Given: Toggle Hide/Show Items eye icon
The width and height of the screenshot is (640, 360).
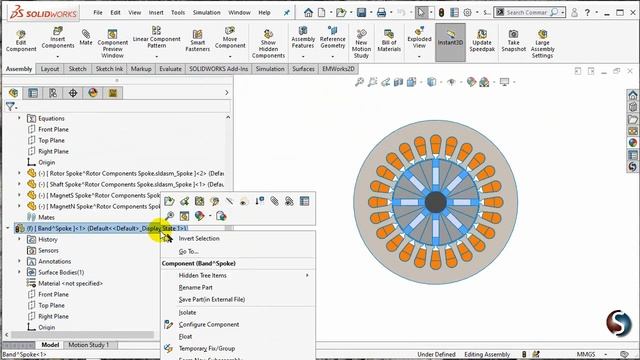Looking at the screenshot, I should click(x=451, y=82).
